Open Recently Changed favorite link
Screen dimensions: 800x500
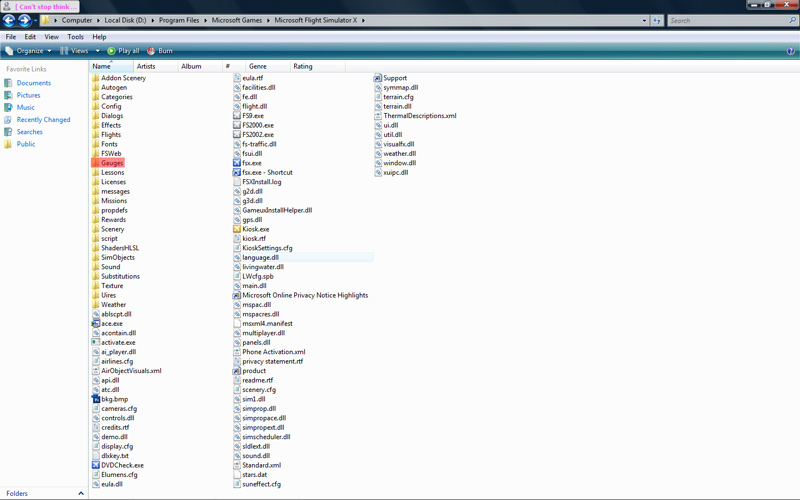point(43,120)
